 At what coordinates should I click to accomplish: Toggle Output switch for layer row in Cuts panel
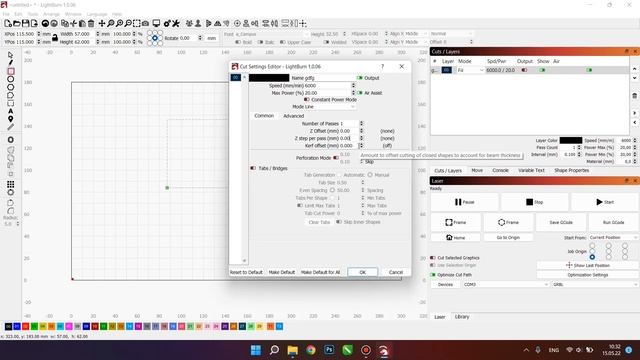click(524, 70)
